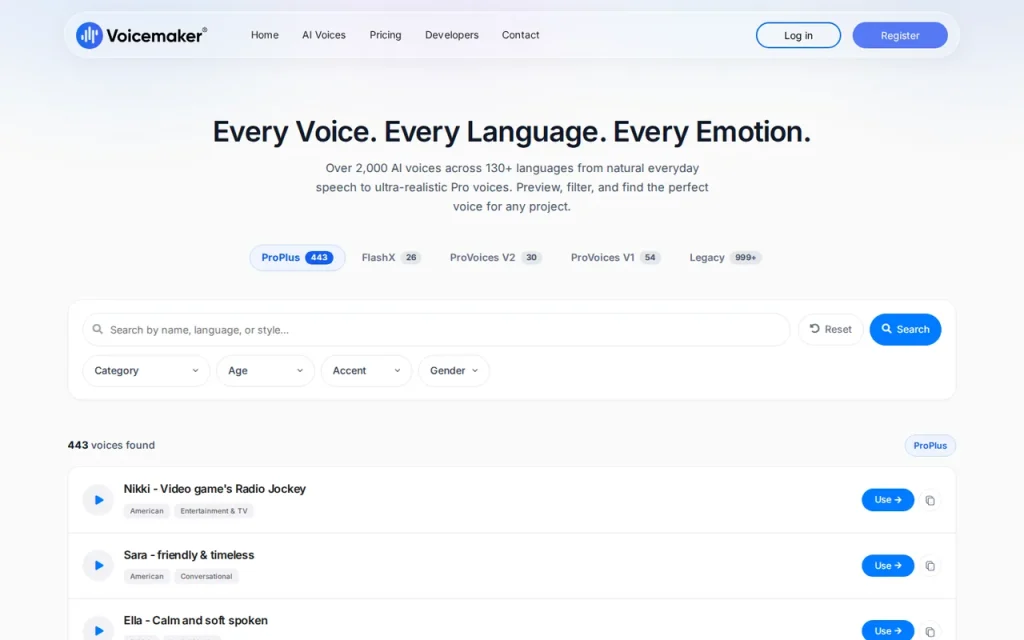Open the Category dropdown
The height and width of the screenshot is (640, 1024).
146,371
